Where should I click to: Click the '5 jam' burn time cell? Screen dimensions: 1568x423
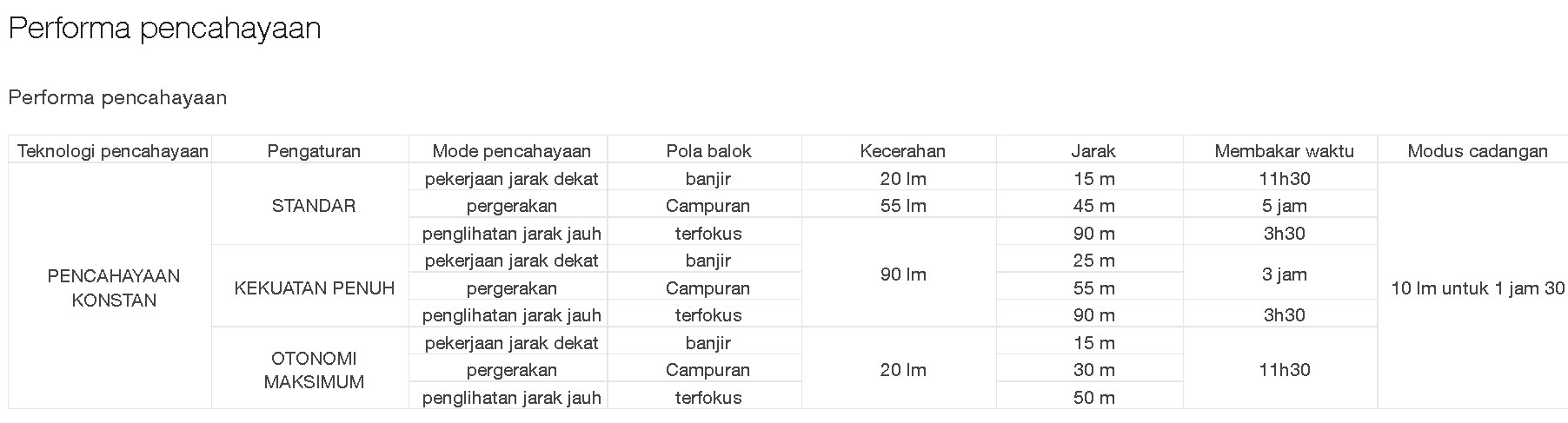(x=1284, y=206)
